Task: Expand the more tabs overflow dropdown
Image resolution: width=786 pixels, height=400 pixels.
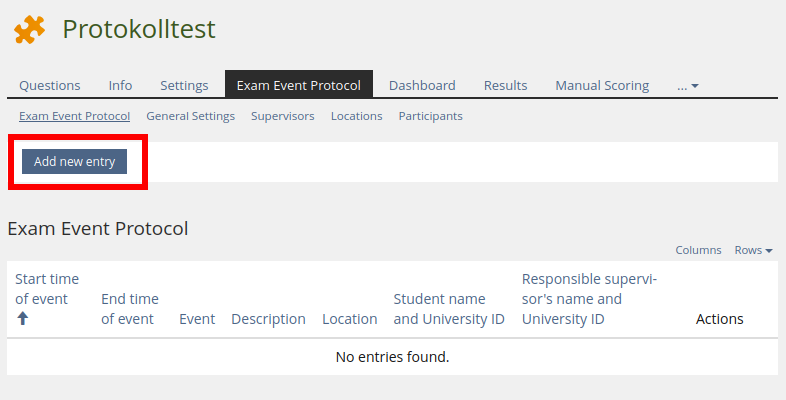Action: pyautogui.click(x=687, y=86)
